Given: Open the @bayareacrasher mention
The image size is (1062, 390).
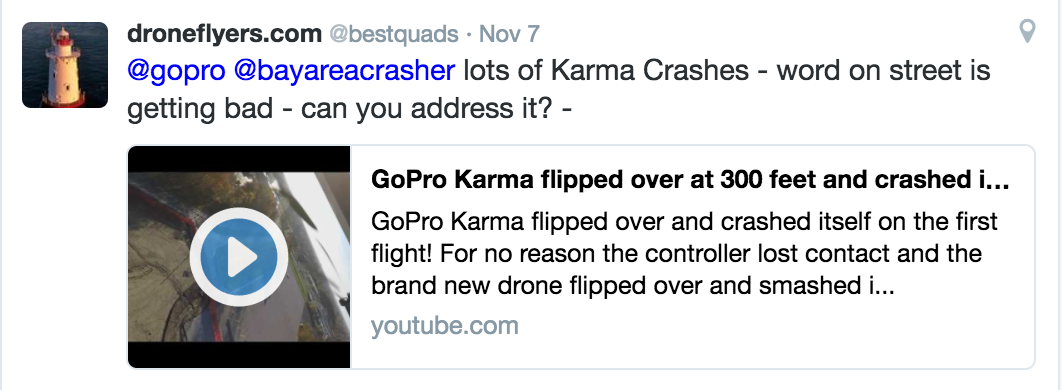Looking at the screenshot, I should tap(344, 70).
